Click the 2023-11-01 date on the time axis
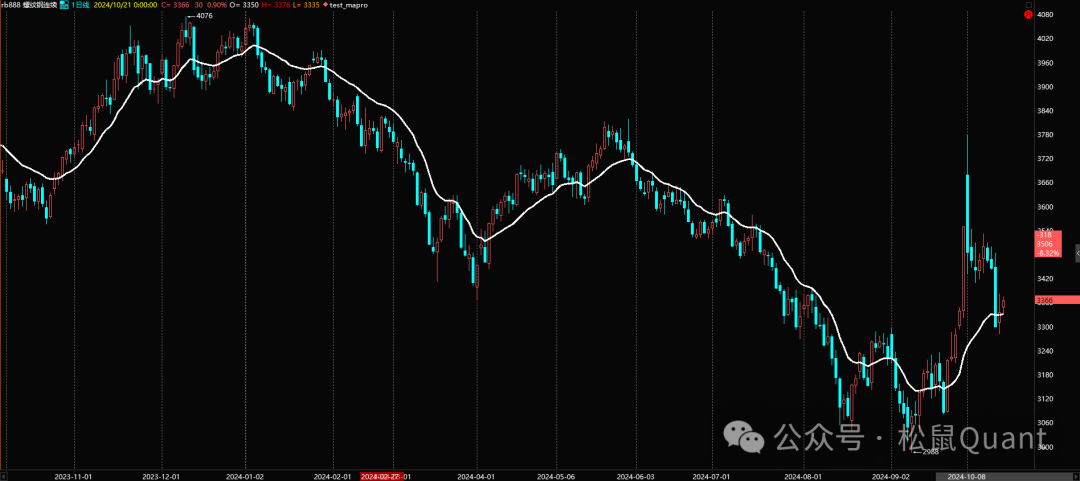The image size is (1080, 481). (75, 476)
